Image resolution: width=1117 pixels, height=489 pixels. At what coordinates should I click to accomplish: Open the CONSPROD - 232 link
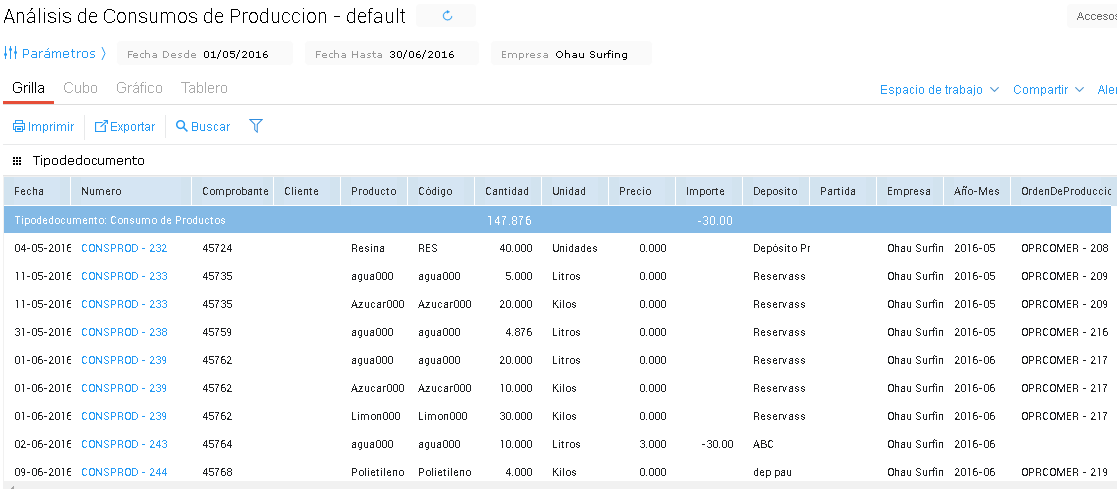(x=124, y=248)
